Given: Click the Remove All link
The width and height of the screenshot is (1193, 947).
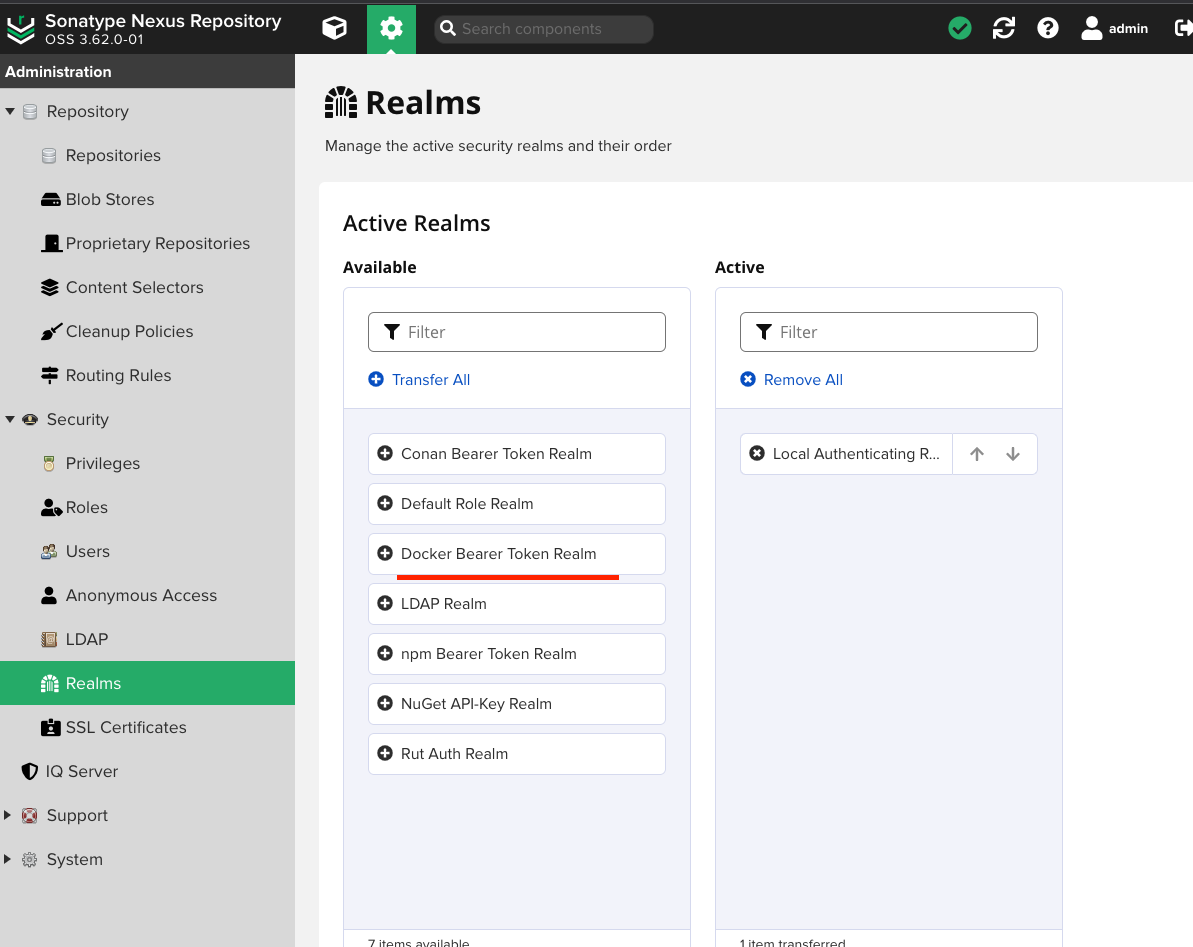Looking at the screenshot, I should (802, 380).
